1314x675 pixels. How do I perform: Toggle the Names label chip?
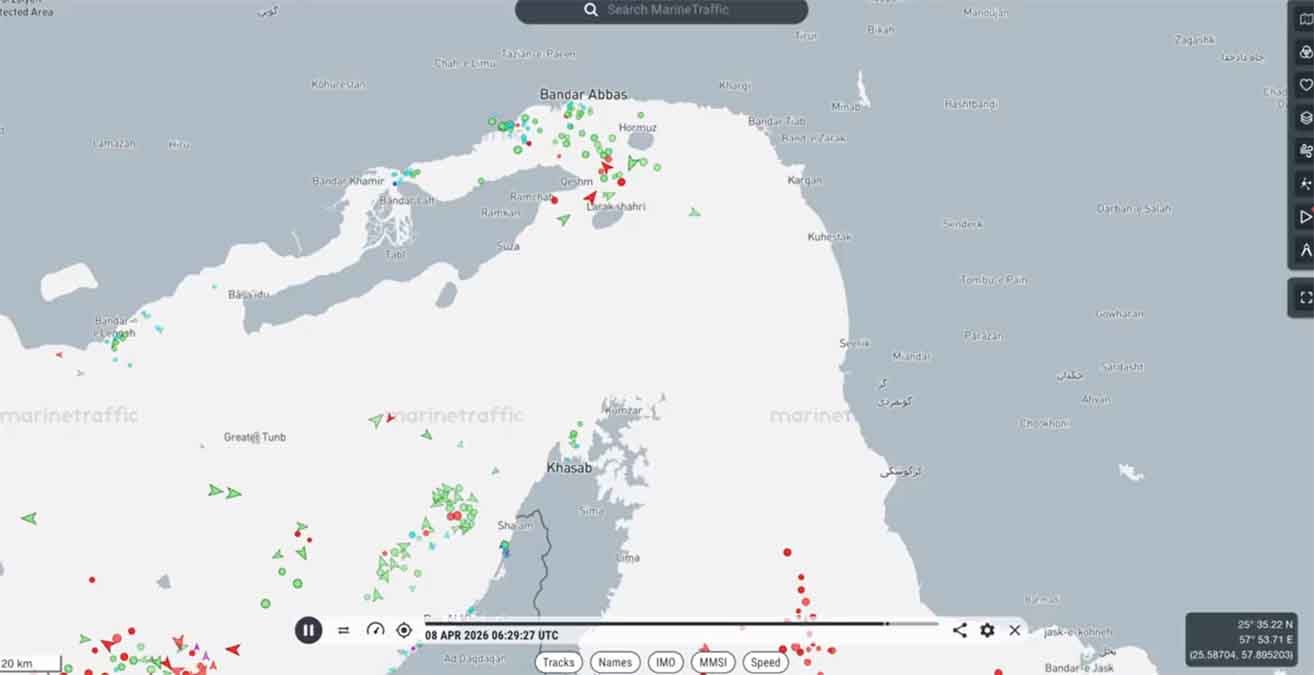615,662
